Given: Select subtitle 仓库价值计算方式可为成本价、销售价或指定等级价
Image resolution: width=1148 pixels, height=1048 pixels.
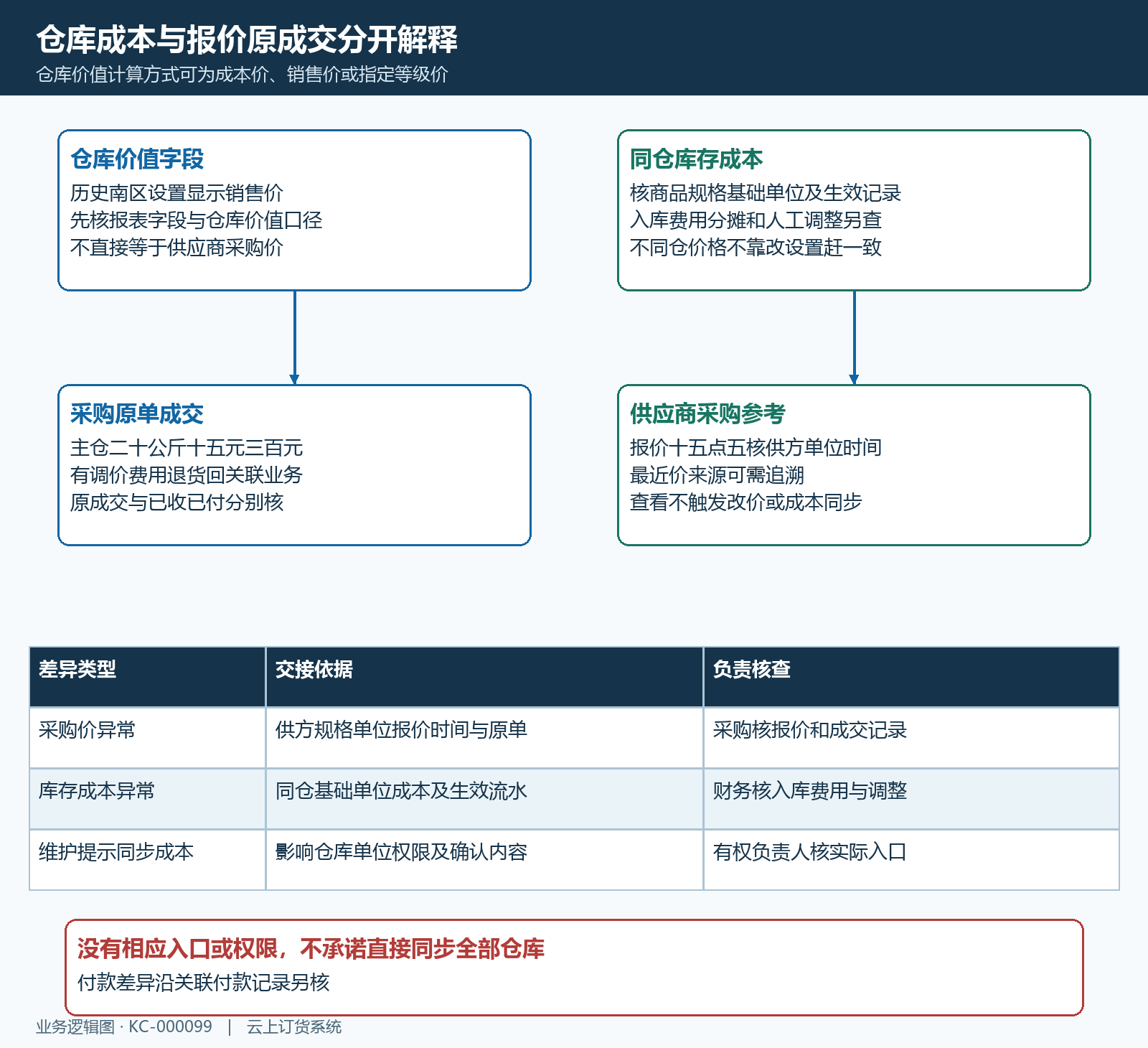Looking at the screenshot, I should (x=243, y=75).
